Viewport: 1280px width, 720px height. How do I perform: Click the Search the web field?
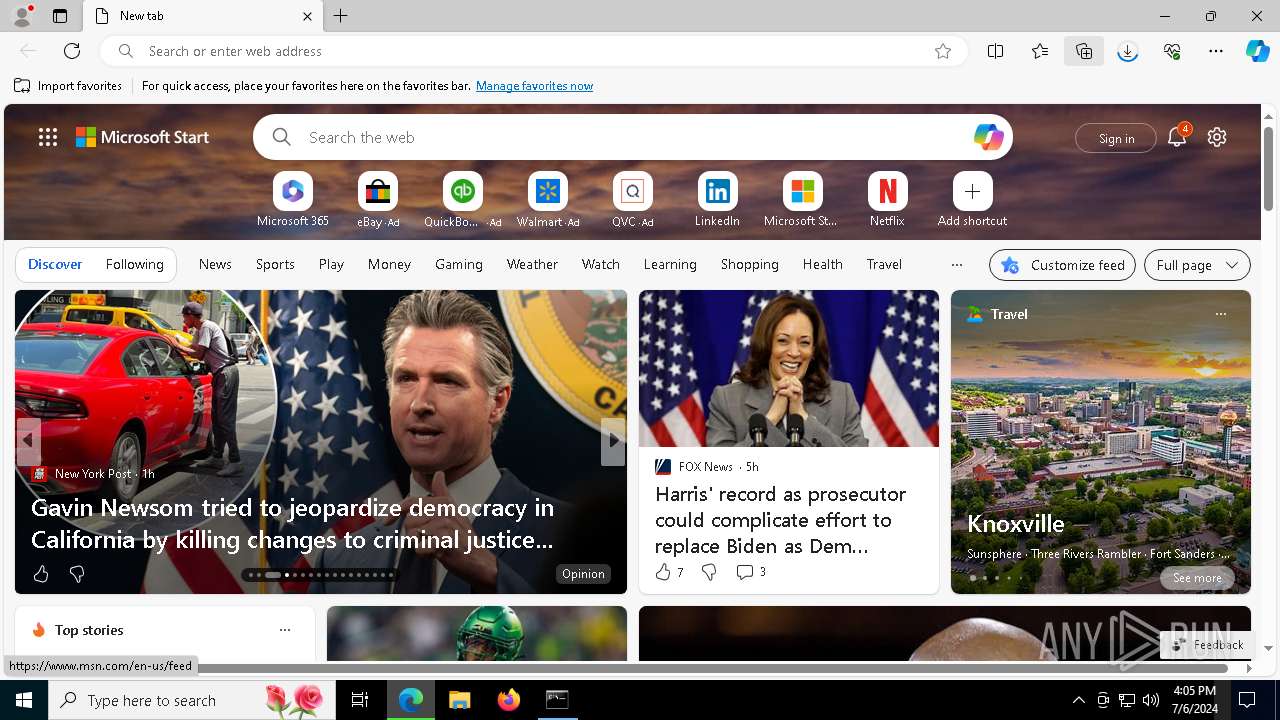[633, 137]
